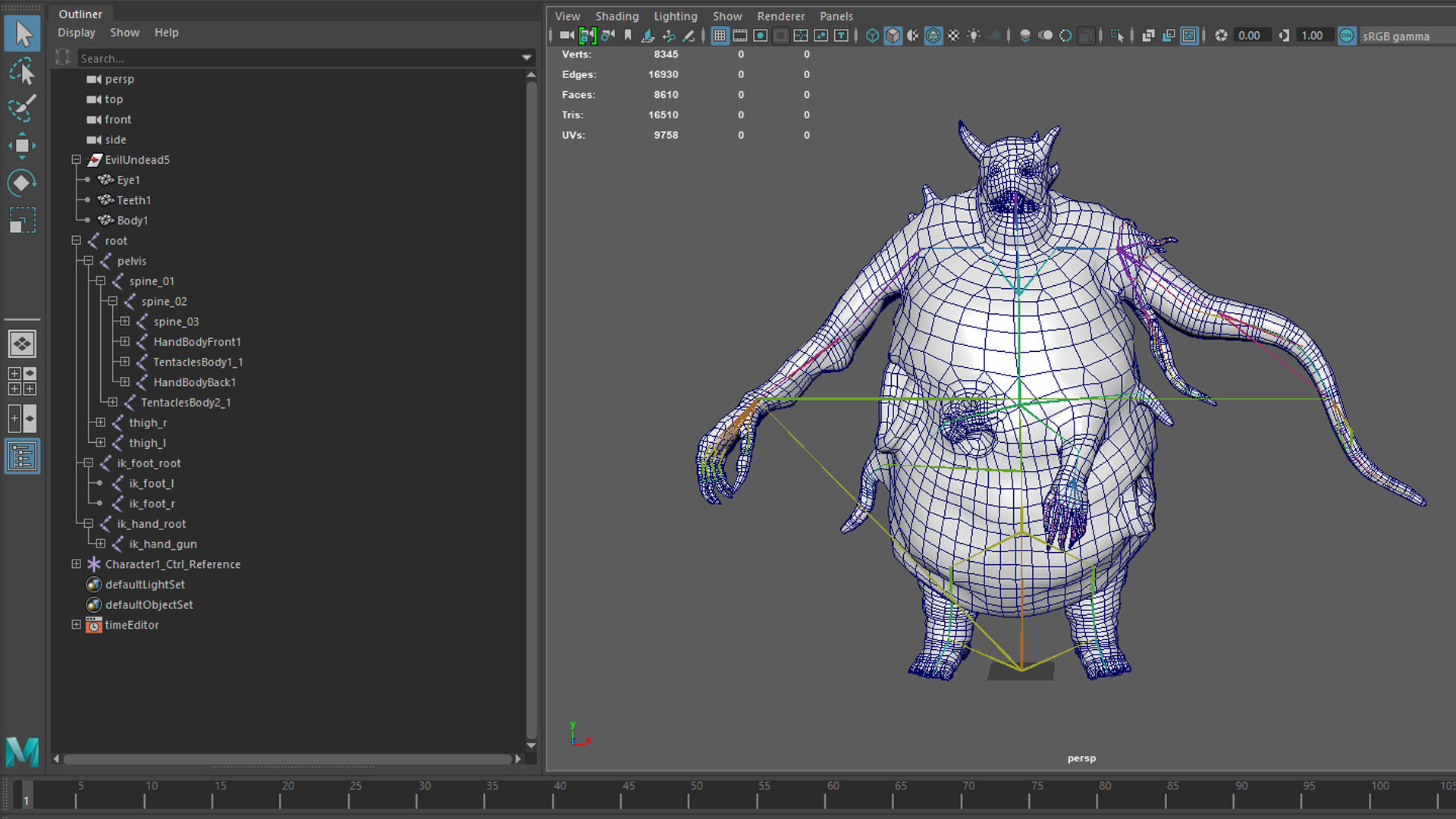
Task: Click the Image plane icon
Action: point(648,36)
